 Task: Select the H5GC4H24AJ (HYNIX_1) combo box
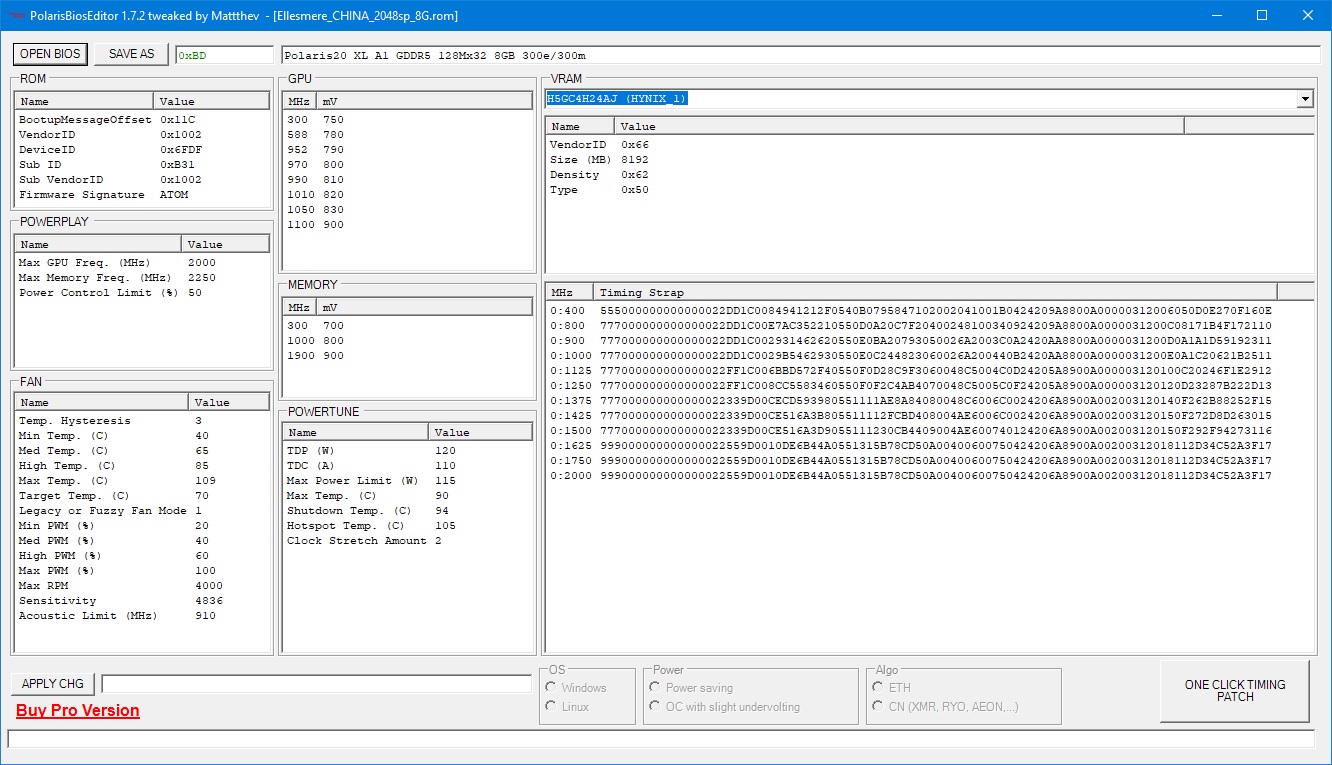(x=929, y=99)
